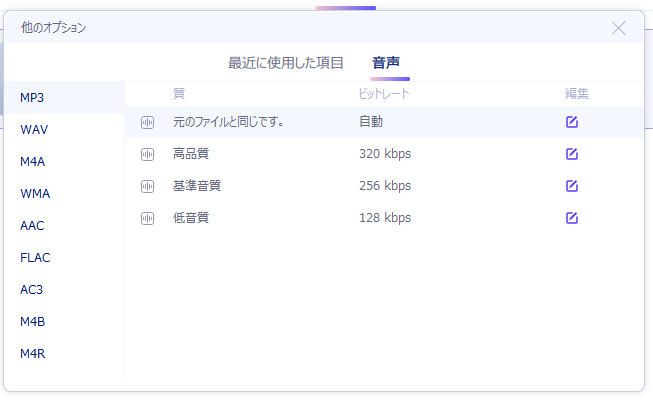Image resolution: width=653 pixels, height=400 pixels.
Task: Select the 音声 tab
Action: [x=386, y=63]
